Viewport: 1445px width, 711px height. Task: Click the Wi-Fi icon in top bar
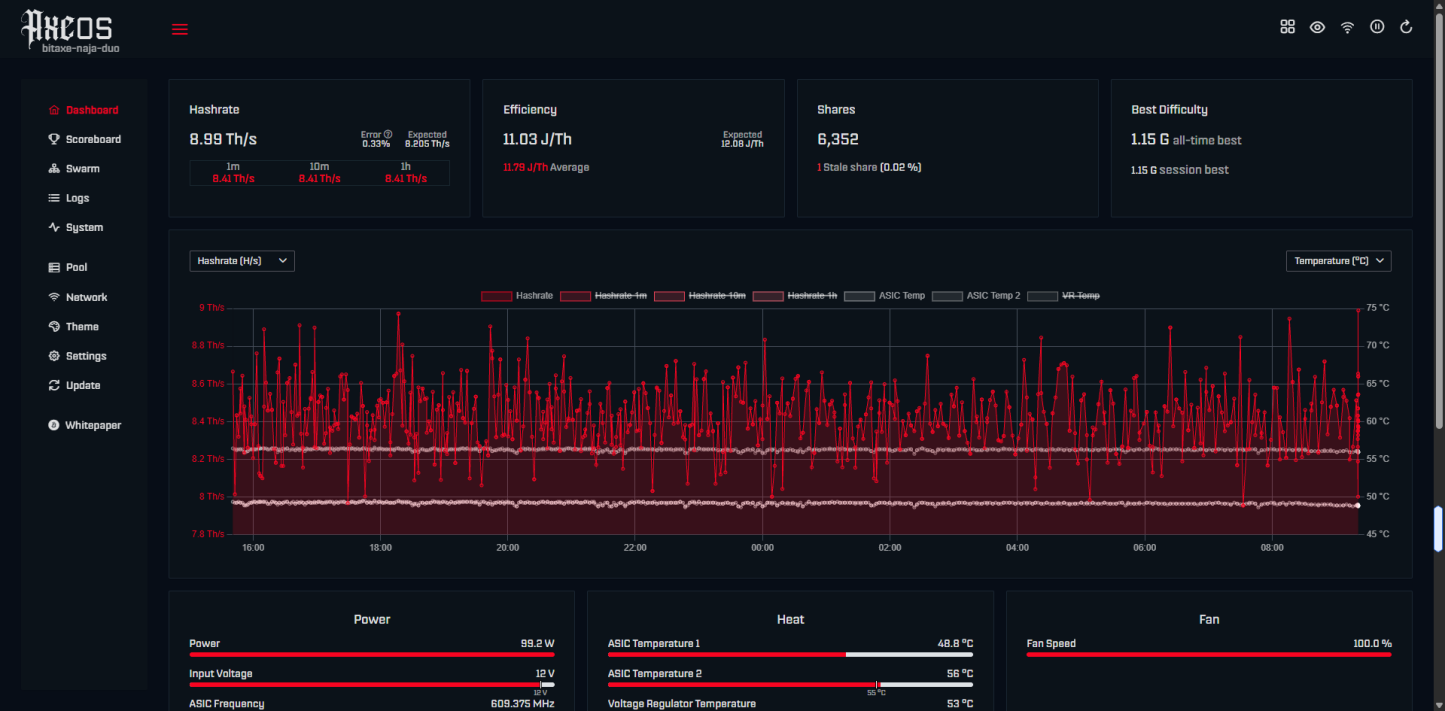(1348, 27)
